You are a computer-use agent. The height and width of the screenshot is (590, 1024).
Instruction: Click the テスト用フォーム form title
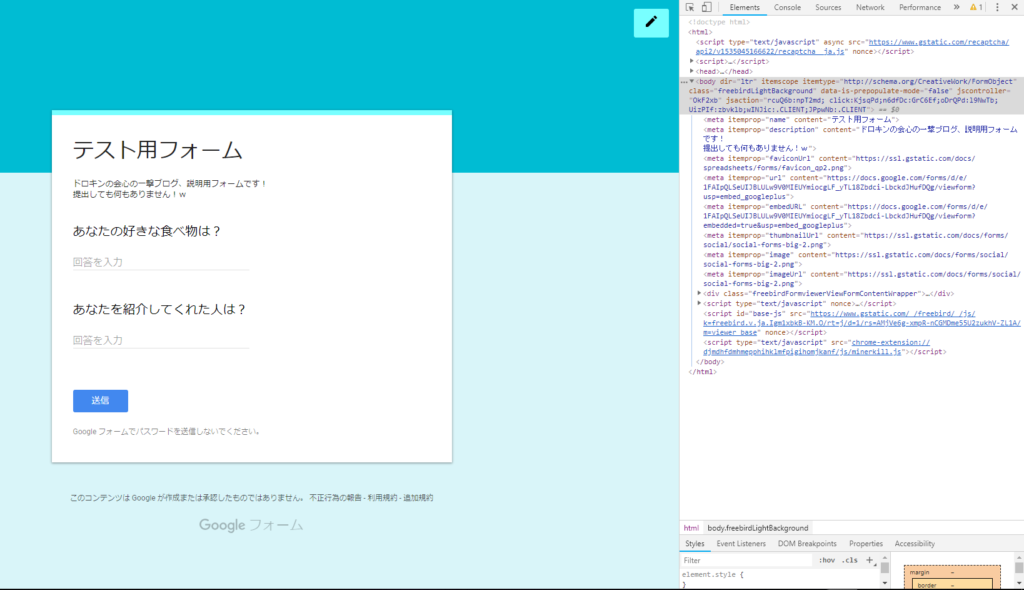[x=157, y=150]
